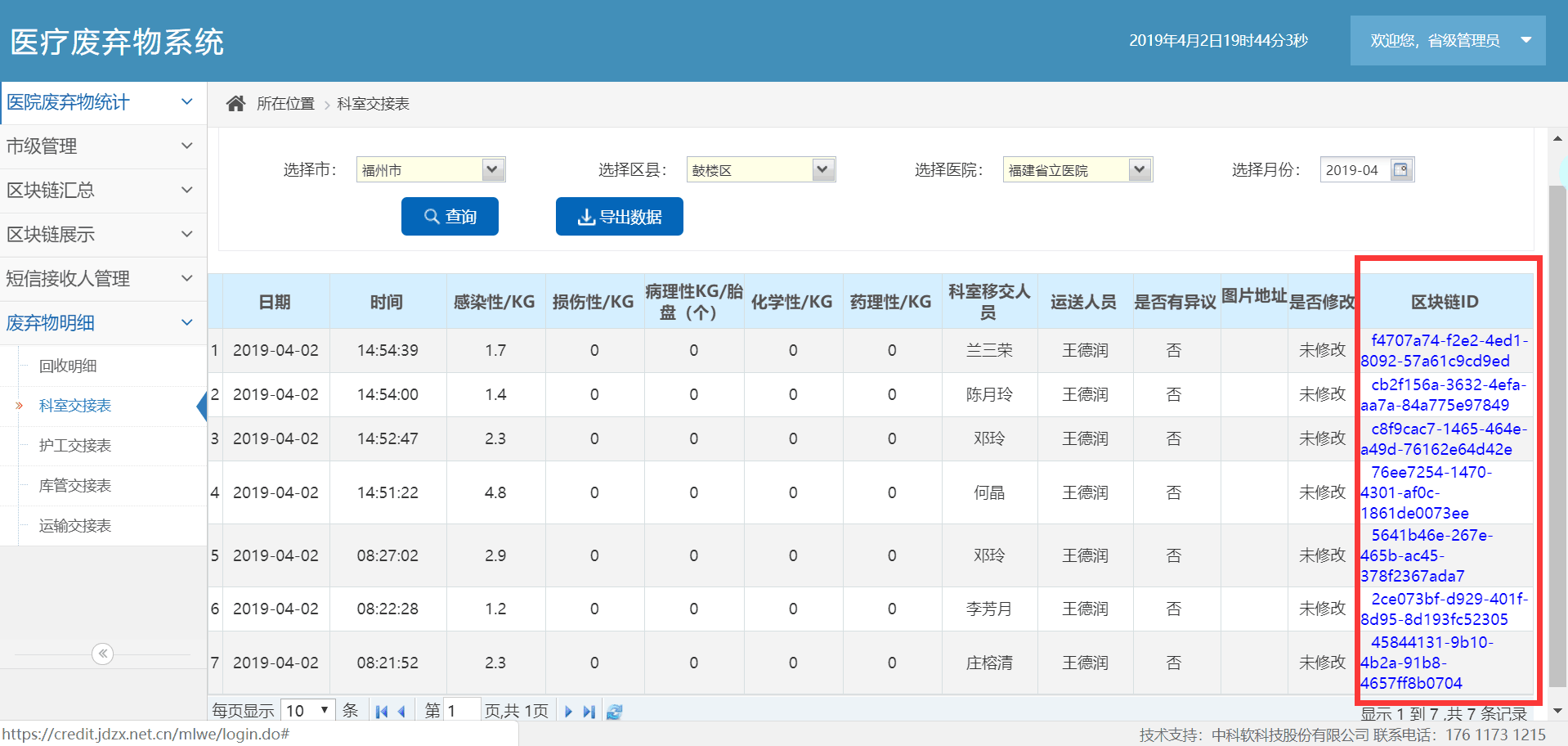Open blockchain ID 5641b46e link

coord(1427,555)
